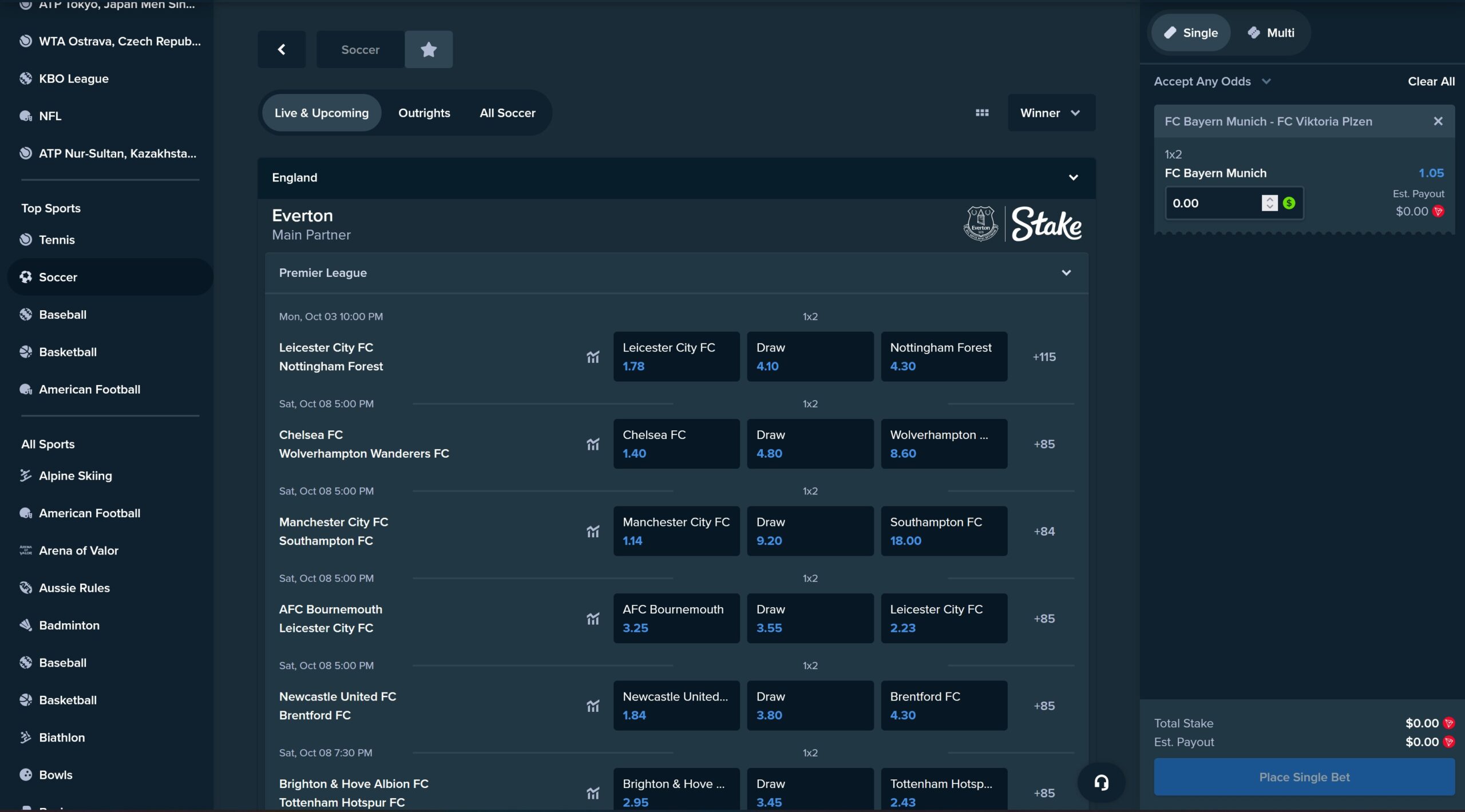Favorite Soccer with the star icon

[x=429, y=49]
